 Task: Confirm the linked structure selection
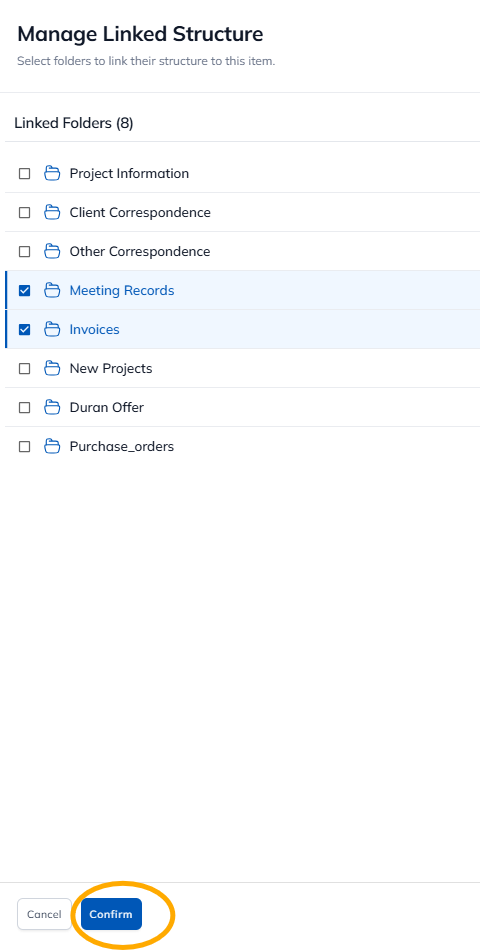[111, 914]
